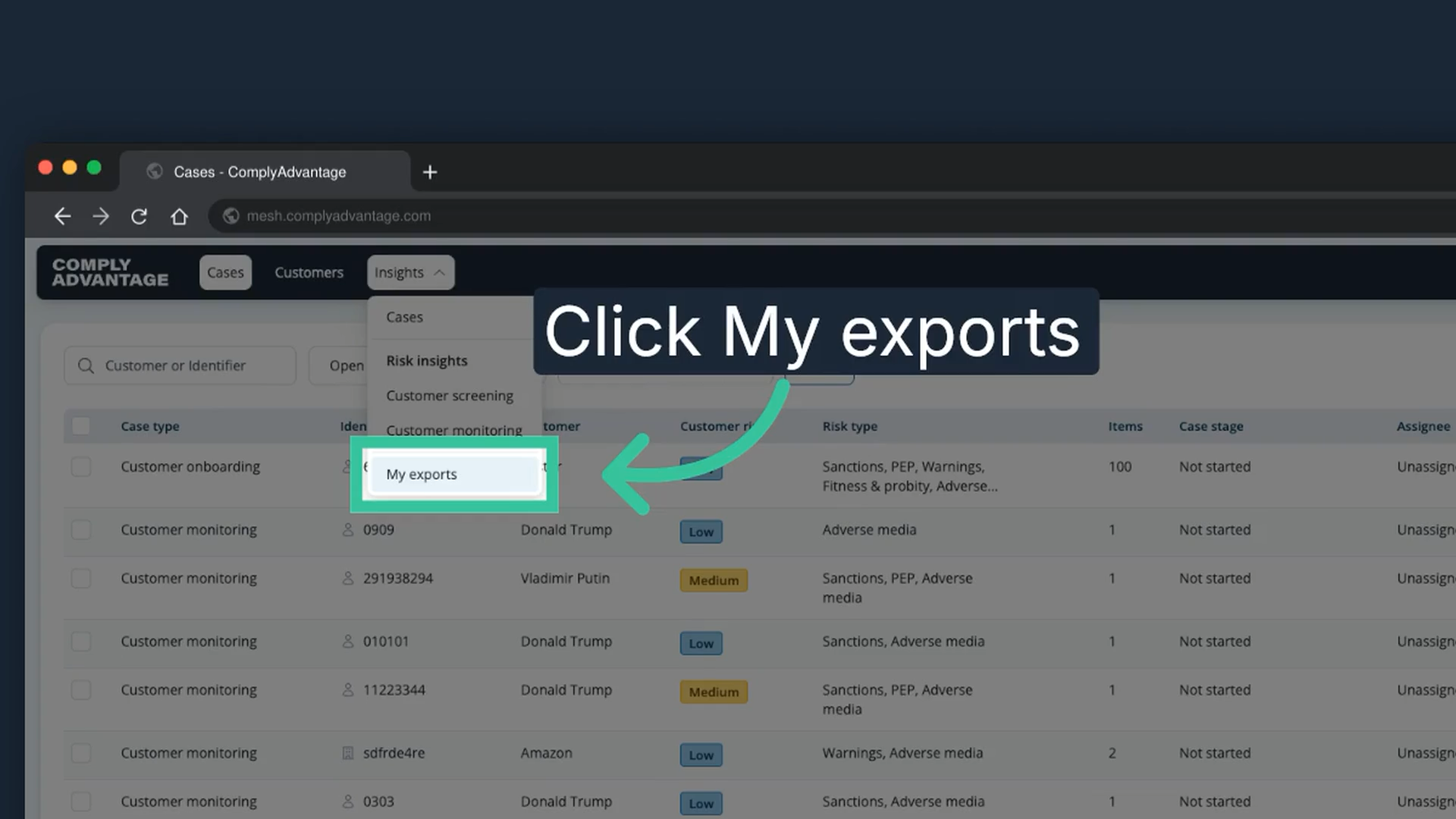
Task: Choose Customer monitoring in Insights menu
Action: coord(454,430)
